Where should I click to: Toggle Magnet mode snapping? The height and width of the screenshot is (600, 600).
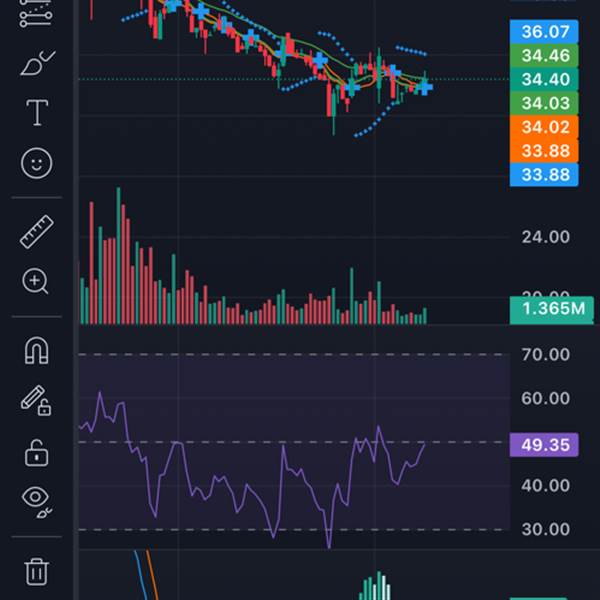(37, 350)
